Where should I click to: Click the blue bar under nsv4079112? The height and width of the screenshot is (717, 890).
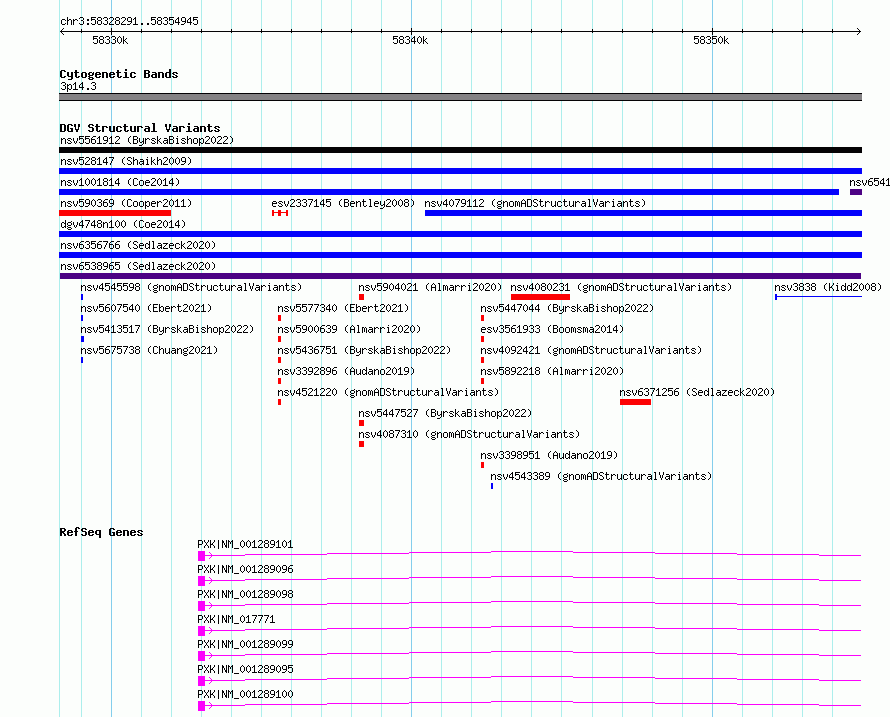click(x=643, y=213)
